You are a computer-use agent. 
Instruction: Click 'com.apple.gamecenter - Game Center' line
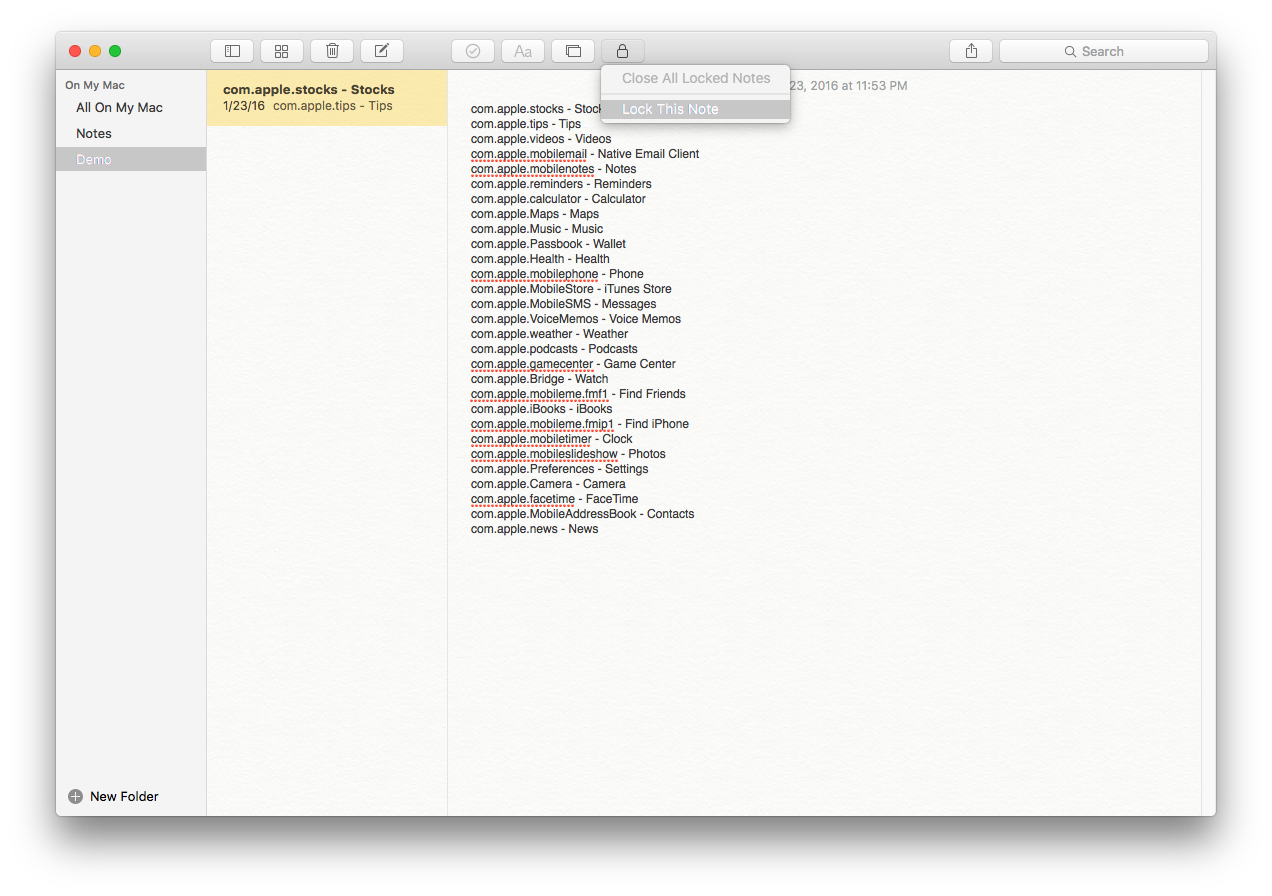pos(573,364)
